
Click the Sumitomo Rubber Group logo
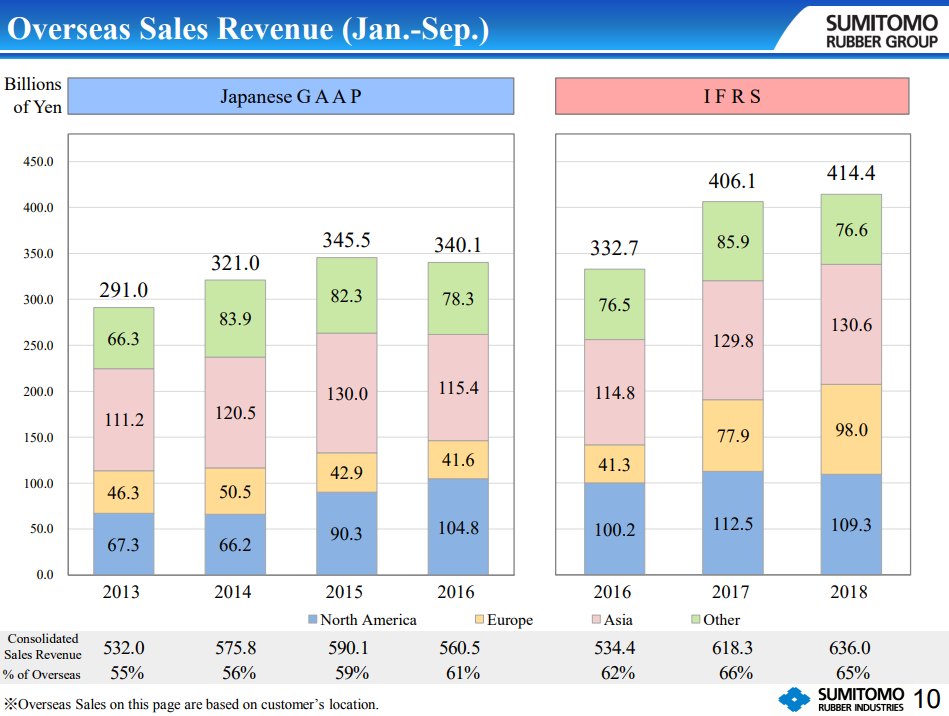(x=882, y=31)
